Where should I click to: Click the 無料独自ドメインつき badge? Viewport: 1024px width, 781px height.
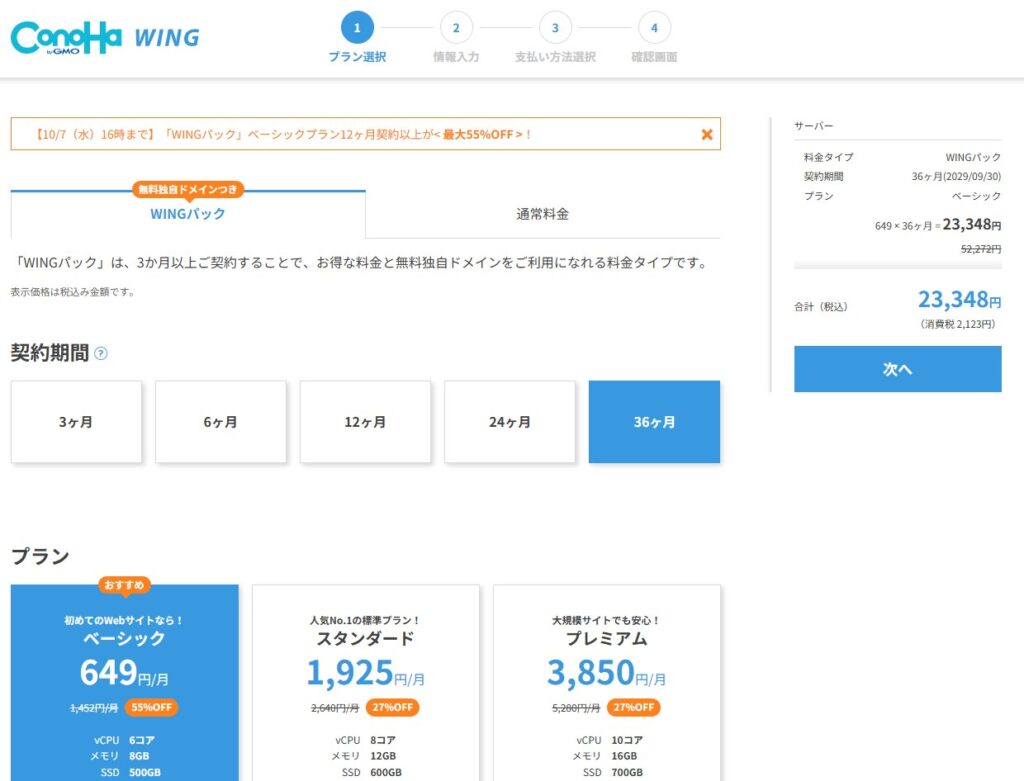point(188,189)
